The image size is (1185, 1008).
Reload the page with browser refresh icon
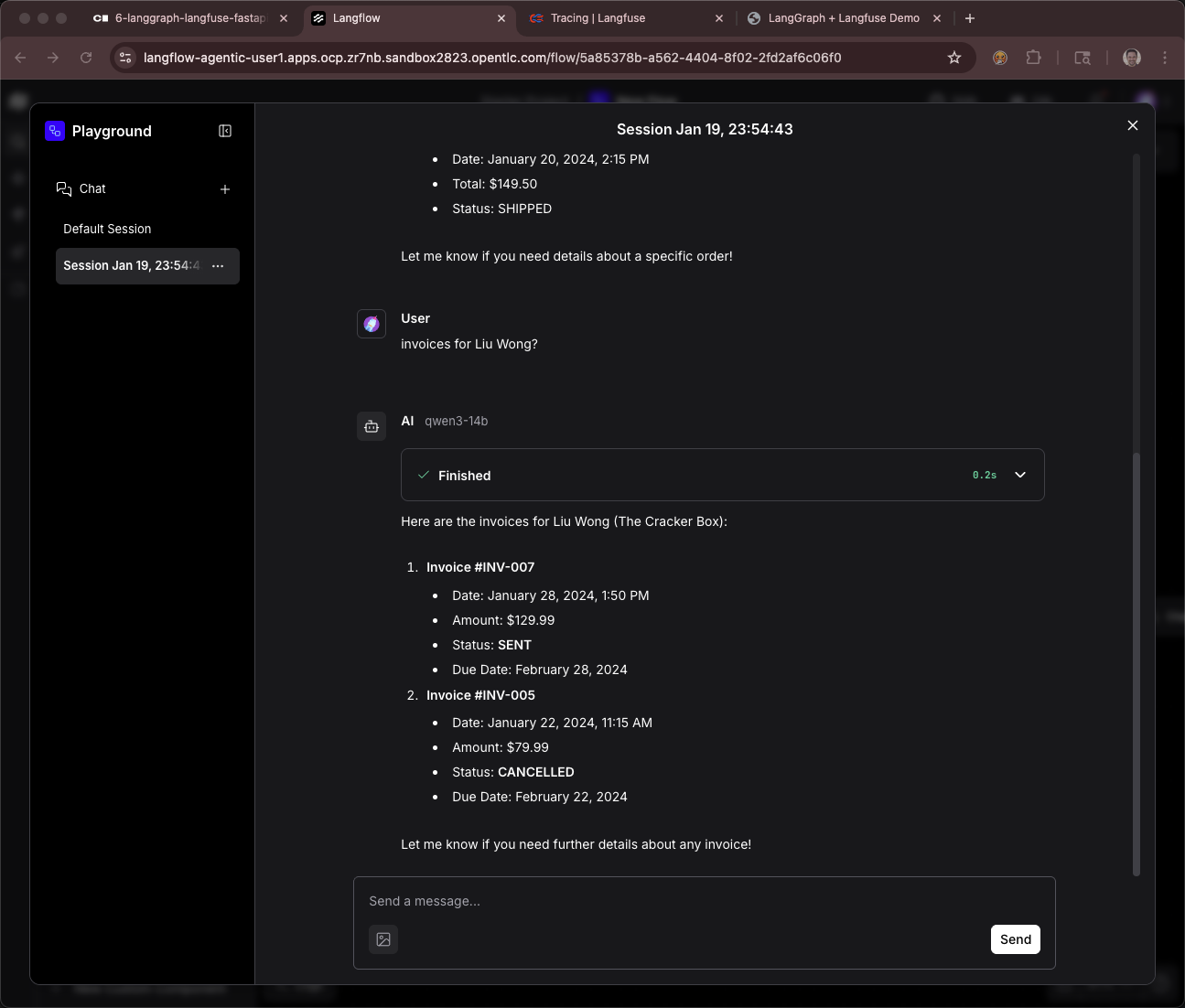(86, 58)
